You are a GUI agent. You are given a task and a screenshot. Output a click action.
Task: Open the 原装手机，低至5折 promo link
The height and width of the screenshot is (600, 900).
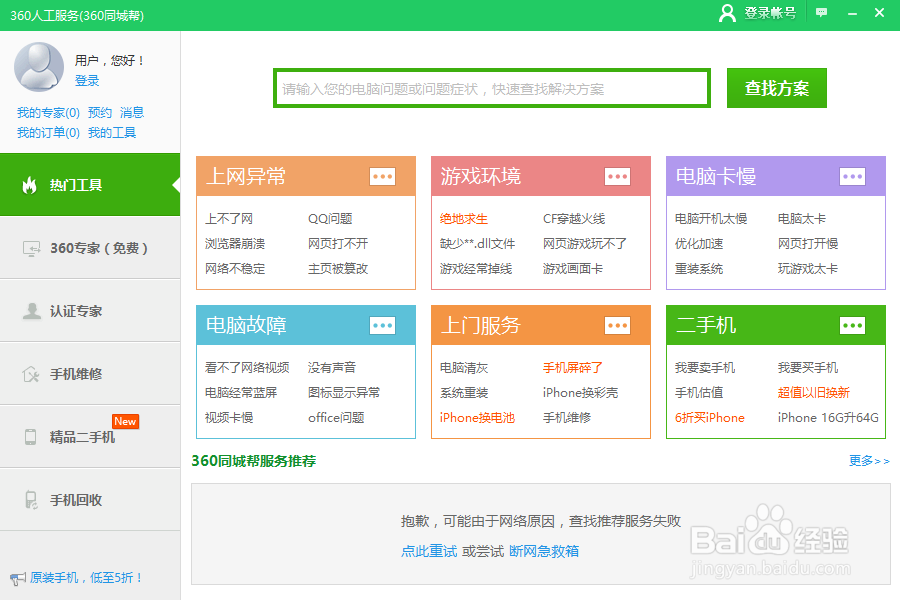86,578
